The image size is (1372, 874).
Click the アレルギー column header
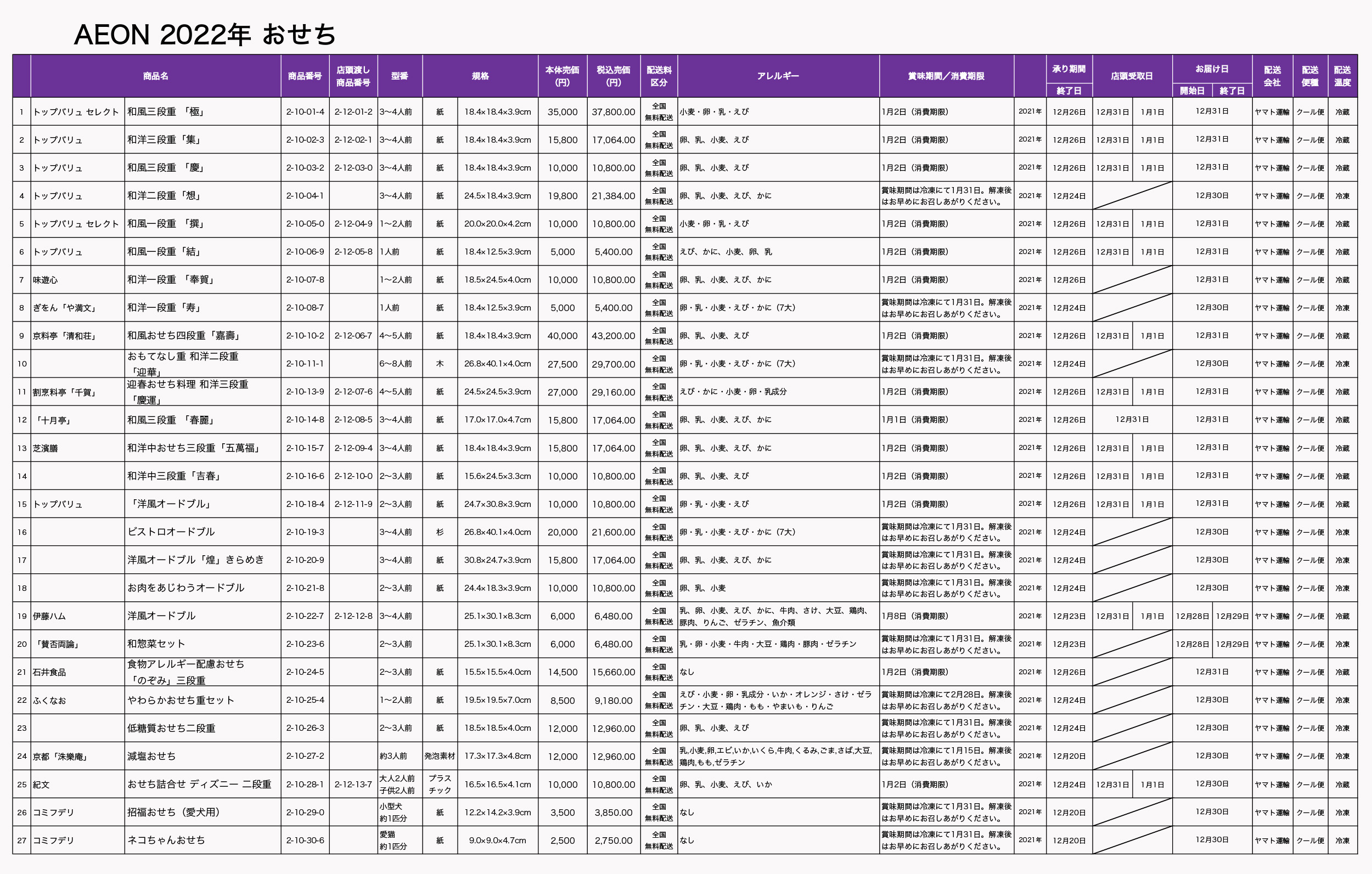[x=778, y=76]
